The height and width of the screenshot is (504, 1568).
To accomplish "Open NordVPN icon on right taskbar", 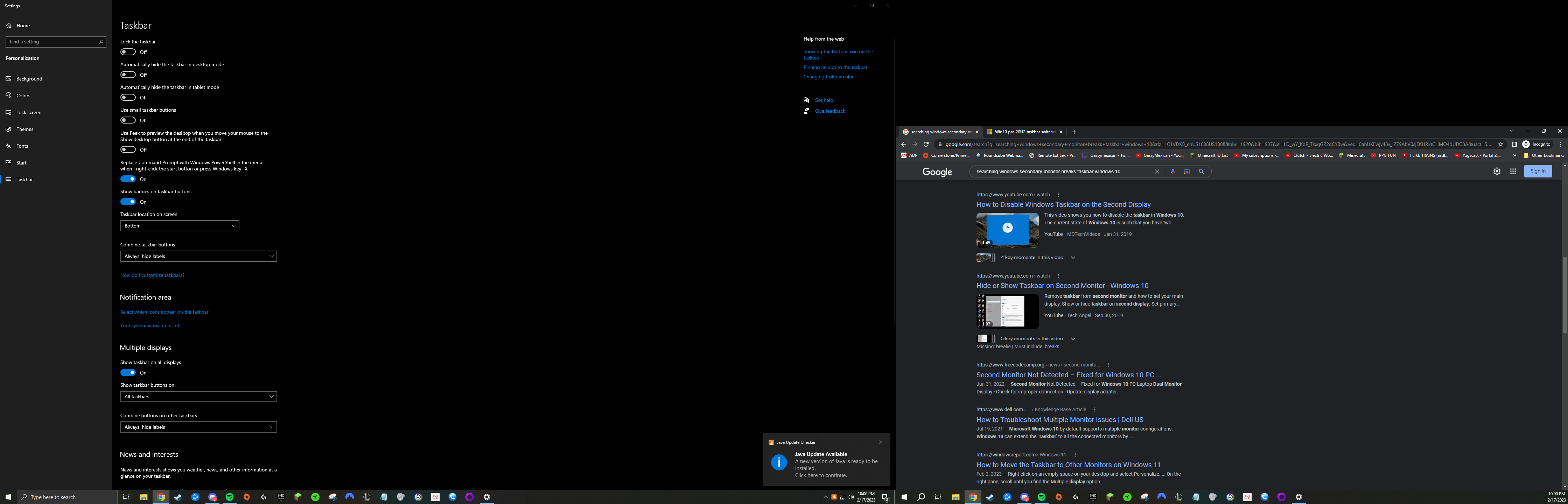I will [1162, 497].
